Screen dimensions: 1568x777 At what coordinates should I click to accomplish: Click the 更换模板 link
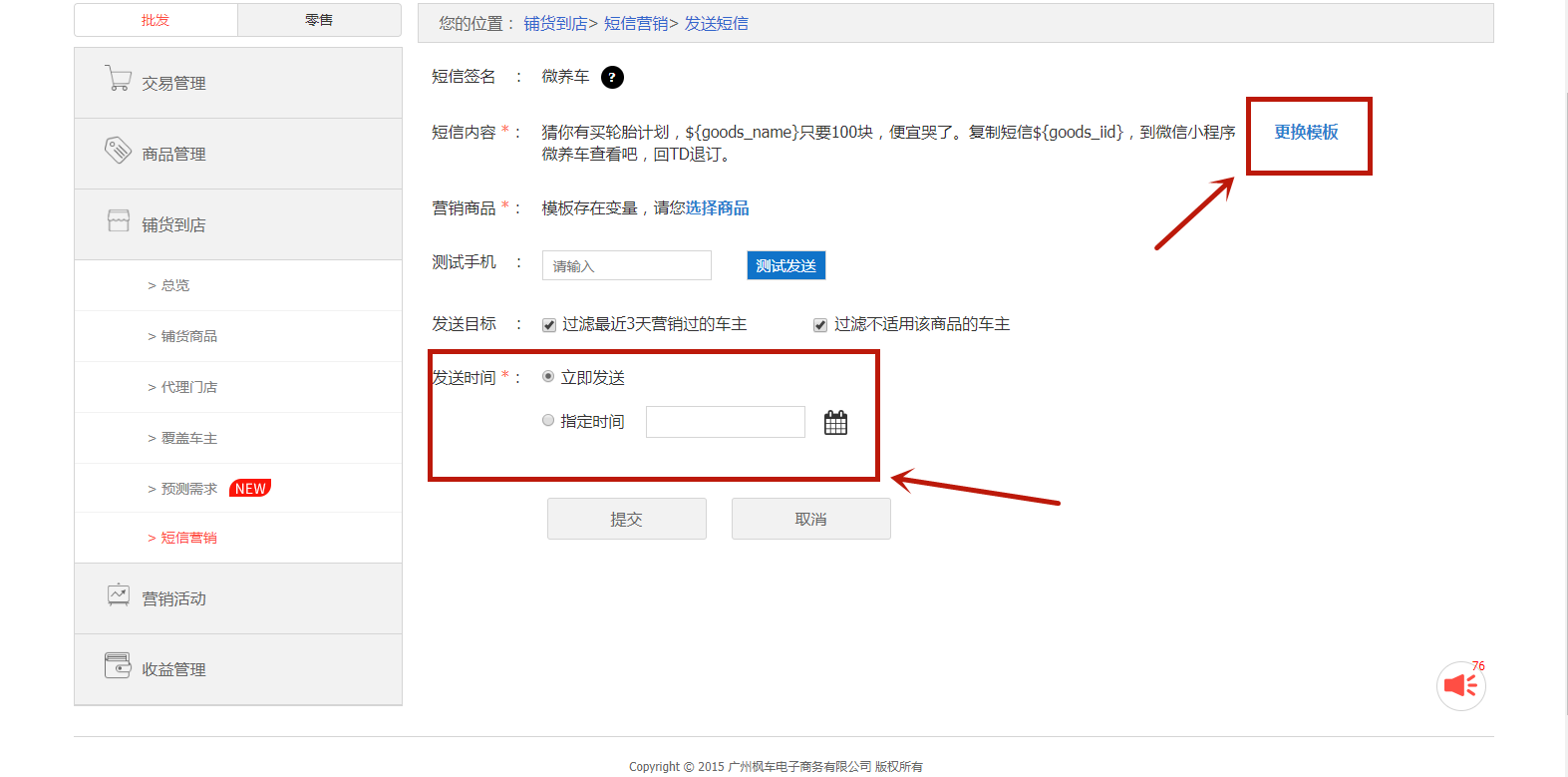coord(1306,133)
